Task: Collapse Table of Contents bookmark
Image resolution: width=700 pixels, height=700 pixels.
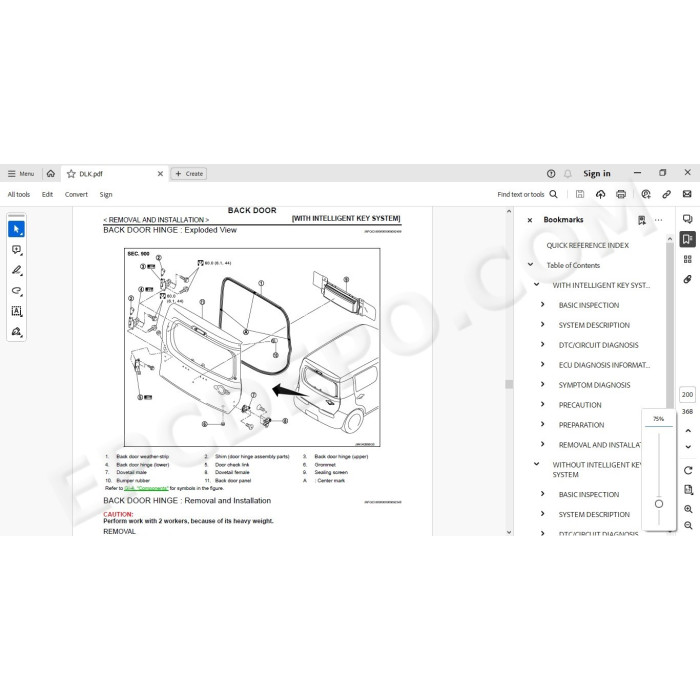Action: [530, 265]
